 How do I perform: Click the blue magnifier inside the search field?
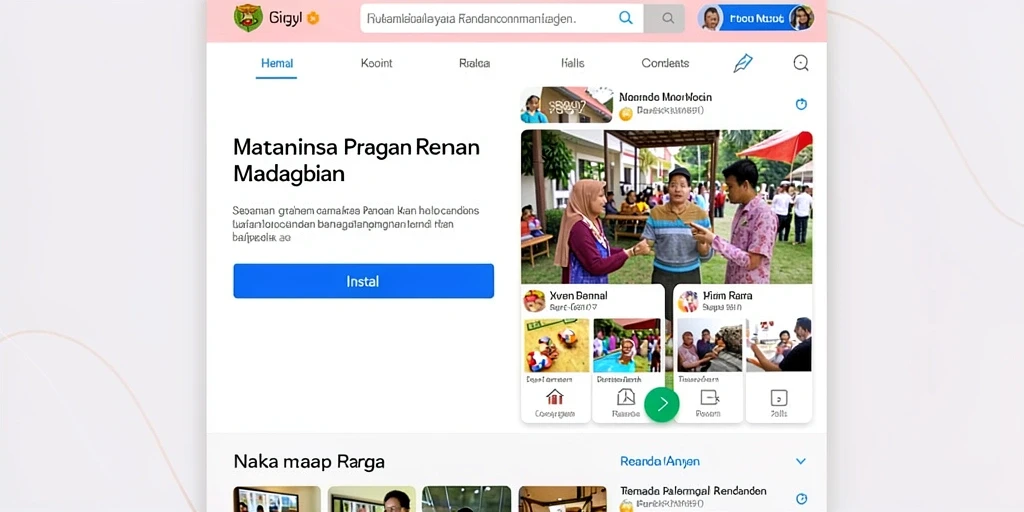[626, 18]
